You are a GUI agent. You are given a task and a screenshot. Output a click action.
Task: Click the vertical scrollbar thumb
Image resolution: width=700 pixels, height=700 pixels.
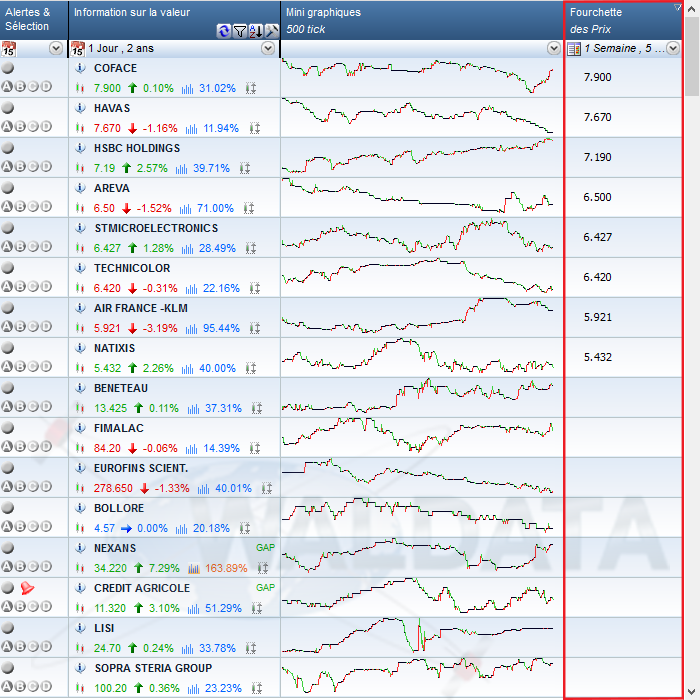click(x=692, y=56)
